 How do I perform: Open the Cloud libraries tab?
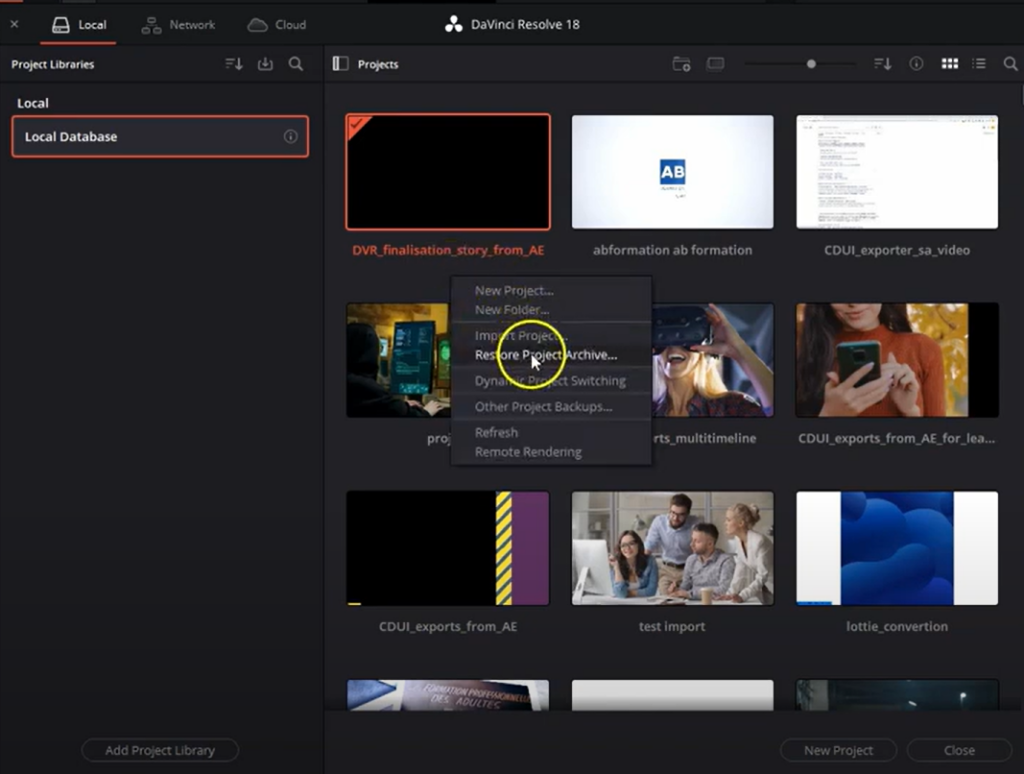click(277, 24)
